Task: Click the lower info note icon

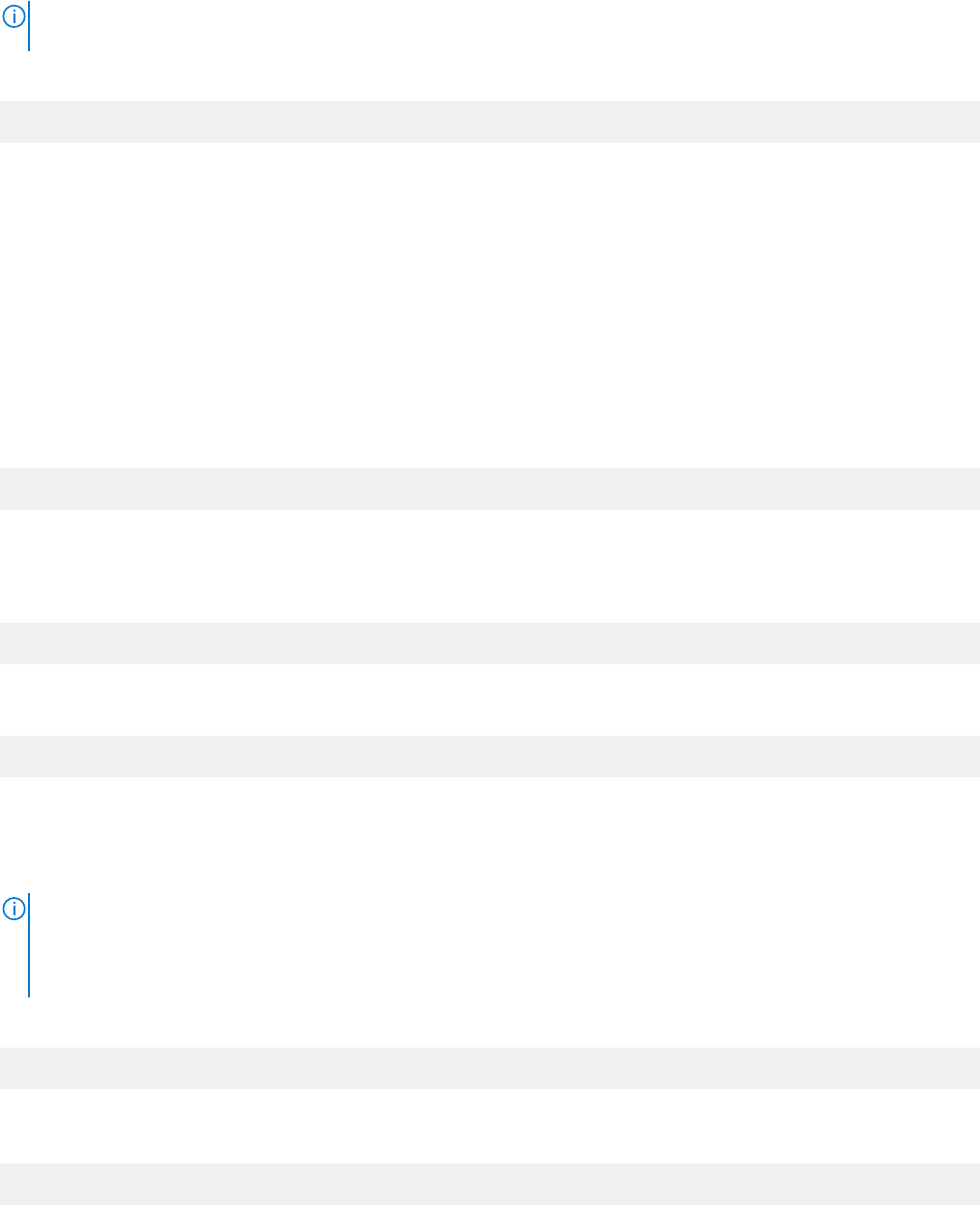Action: coord(14,908)
